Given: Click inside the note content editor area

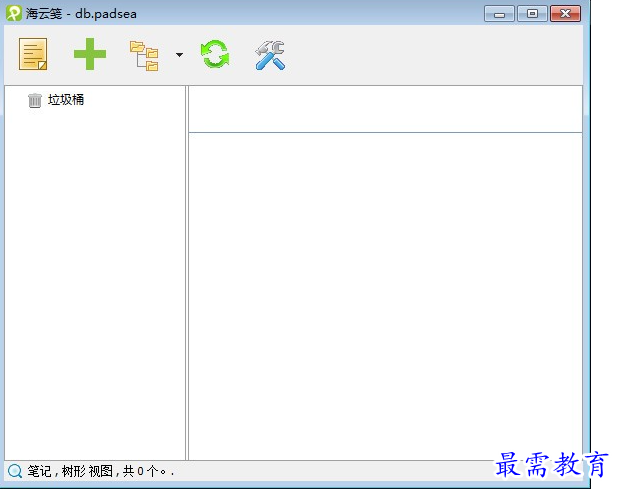Looking at the screenshot, I should (385, 296).
